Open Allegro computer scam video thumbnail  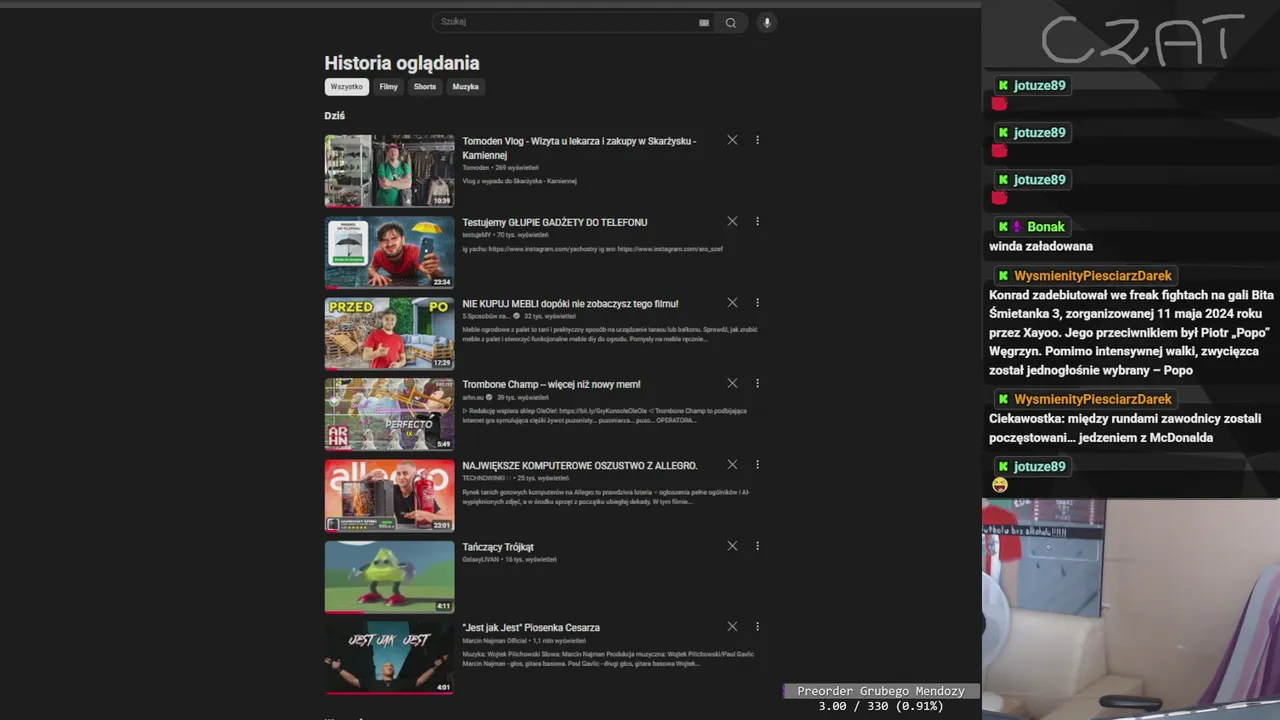pos(389,495)
